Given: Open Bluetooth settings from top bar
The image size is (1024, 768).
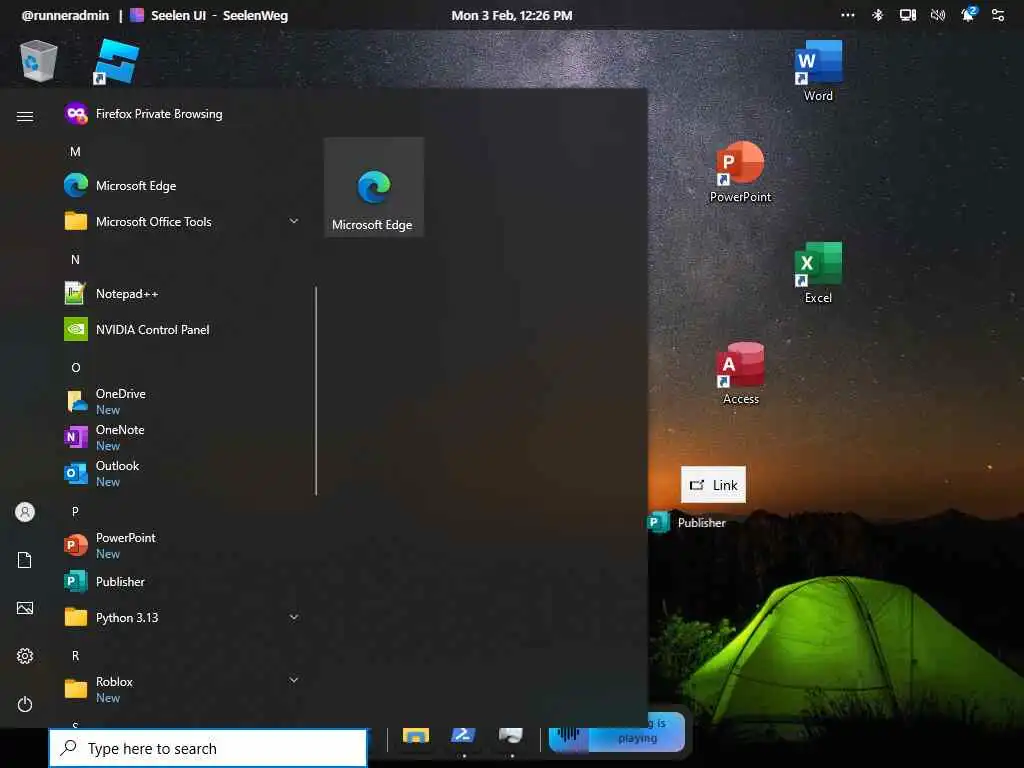Looking at the screenshot, I should (878, 15).
